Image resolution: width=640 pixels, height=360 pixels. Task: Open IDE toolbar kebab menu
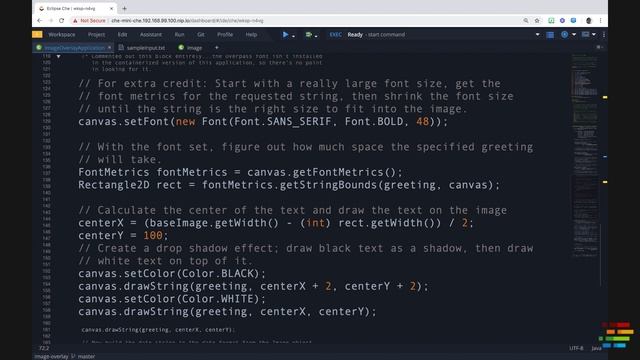pos(604,35)
